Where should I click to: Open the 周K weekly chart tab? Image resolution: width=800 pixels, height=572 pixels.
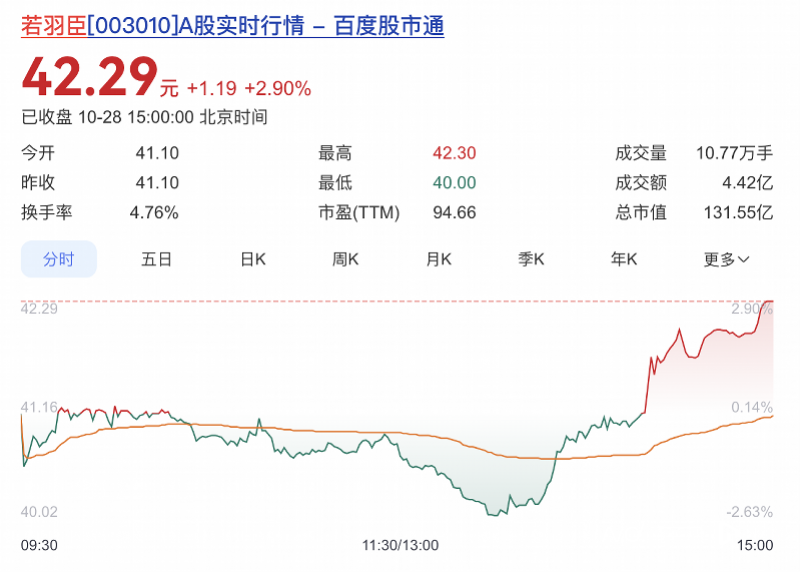pyautogui.click(x=346, y=259)
